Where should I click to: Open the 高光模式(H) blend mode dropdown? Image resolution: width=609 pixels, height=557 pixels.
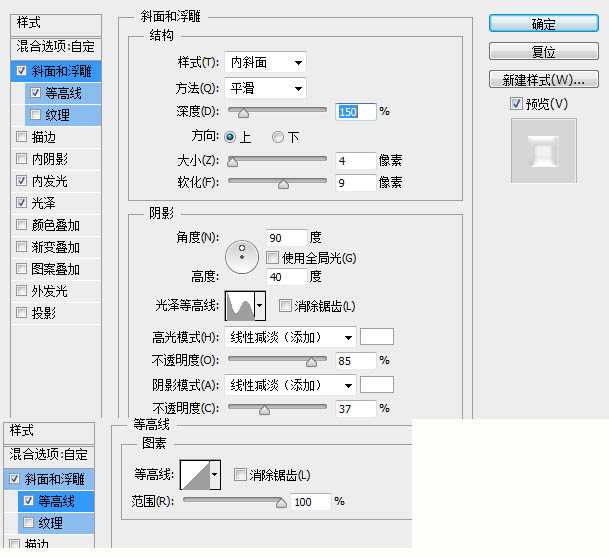(290, 337)
